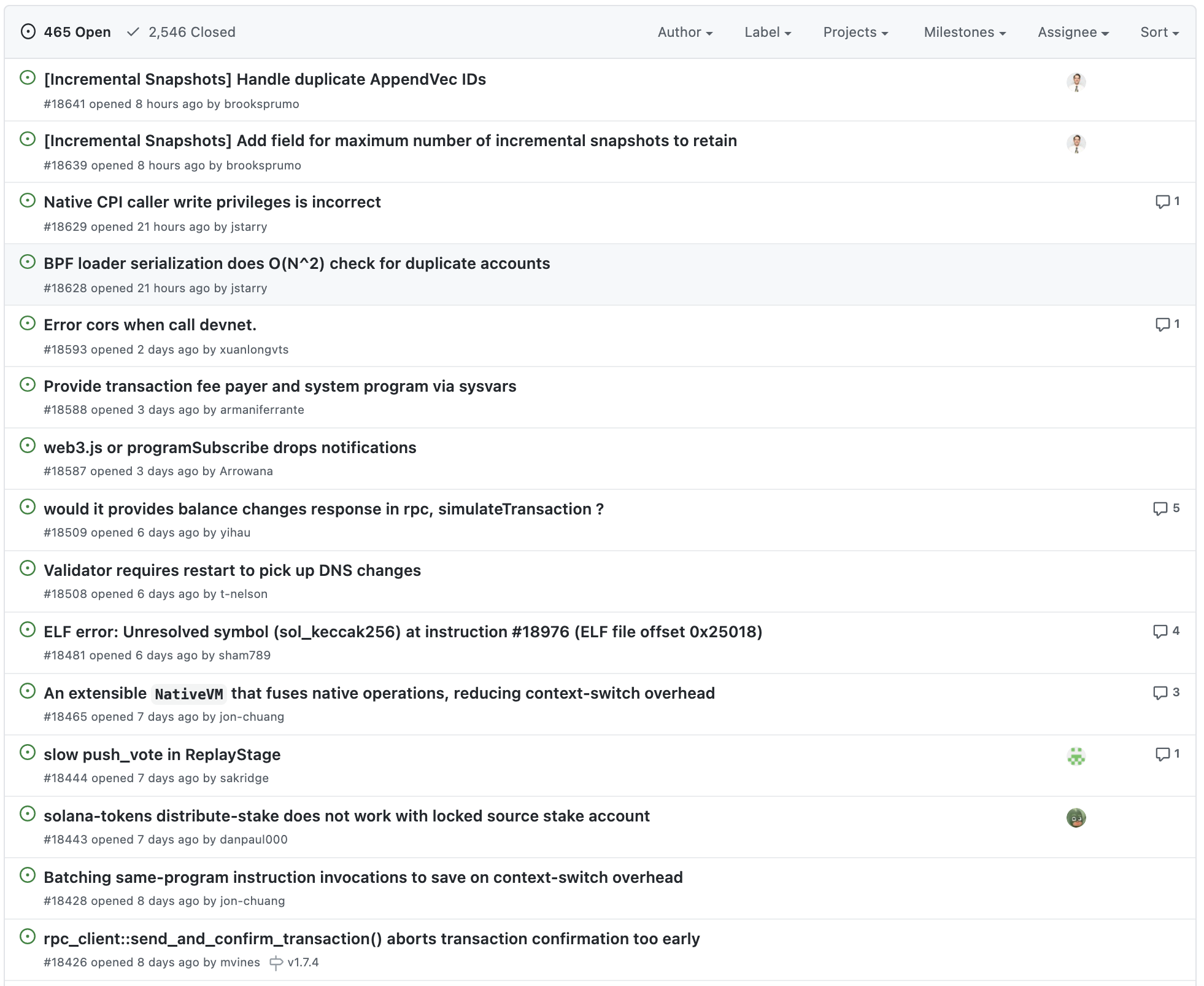This screenshot has height=986, width=1204.
Task: Open the Label filter dropdown
Action: coord(767,32)
